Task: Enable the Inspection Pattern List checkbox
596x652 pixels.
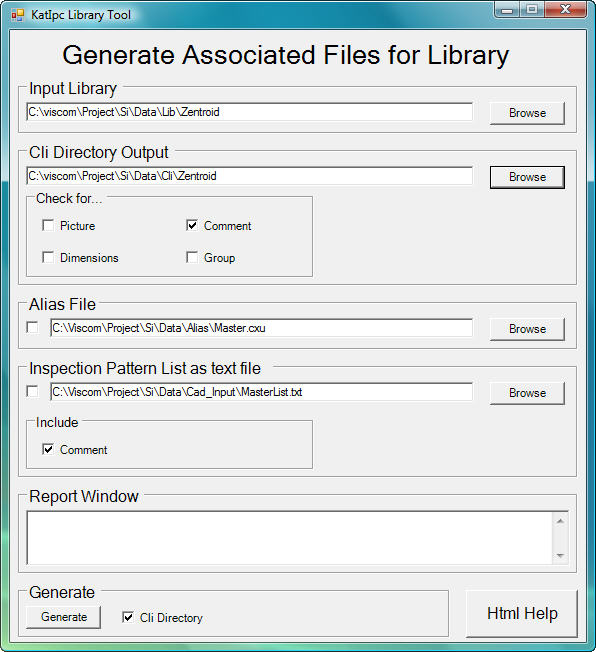Action: point(32,392)
